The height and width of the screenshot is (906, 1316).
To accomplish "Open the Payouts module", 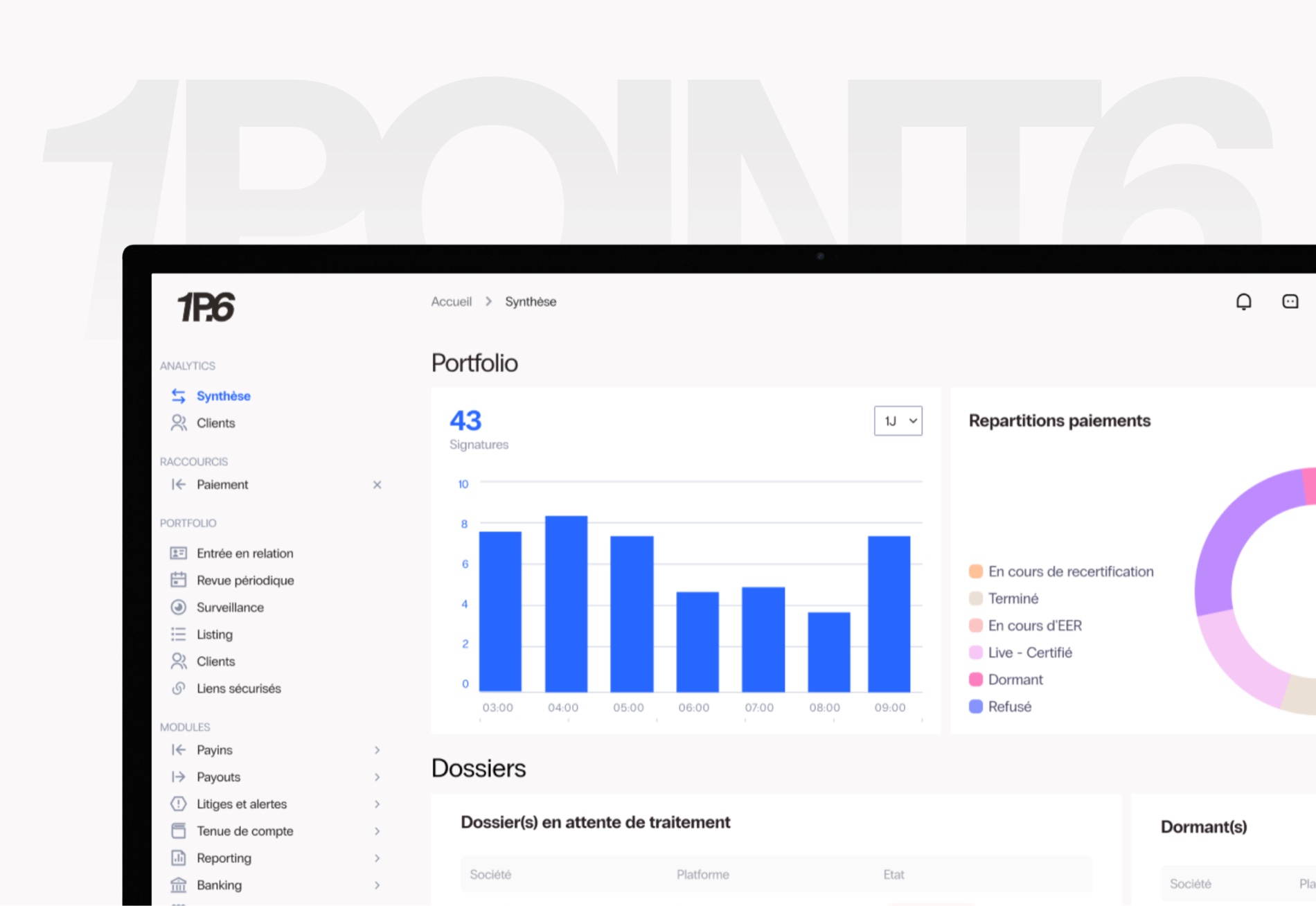I will pos(218,776).
